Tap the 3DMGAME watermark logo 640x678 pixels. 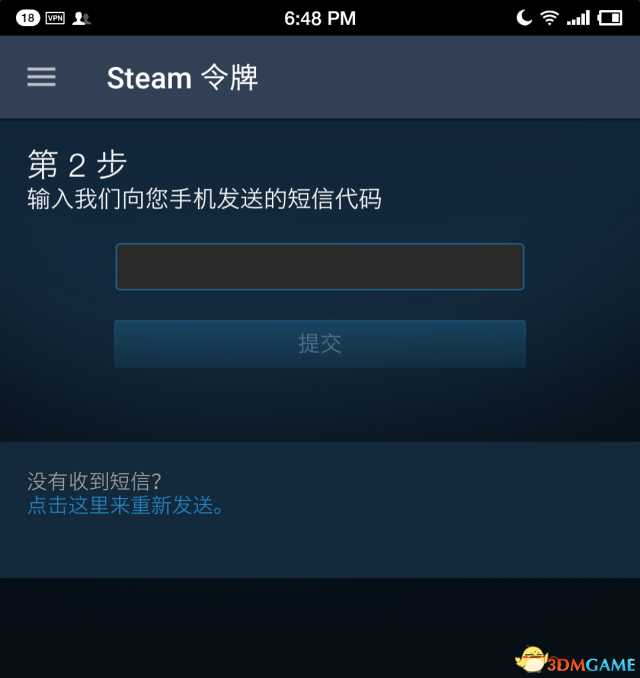576,661
